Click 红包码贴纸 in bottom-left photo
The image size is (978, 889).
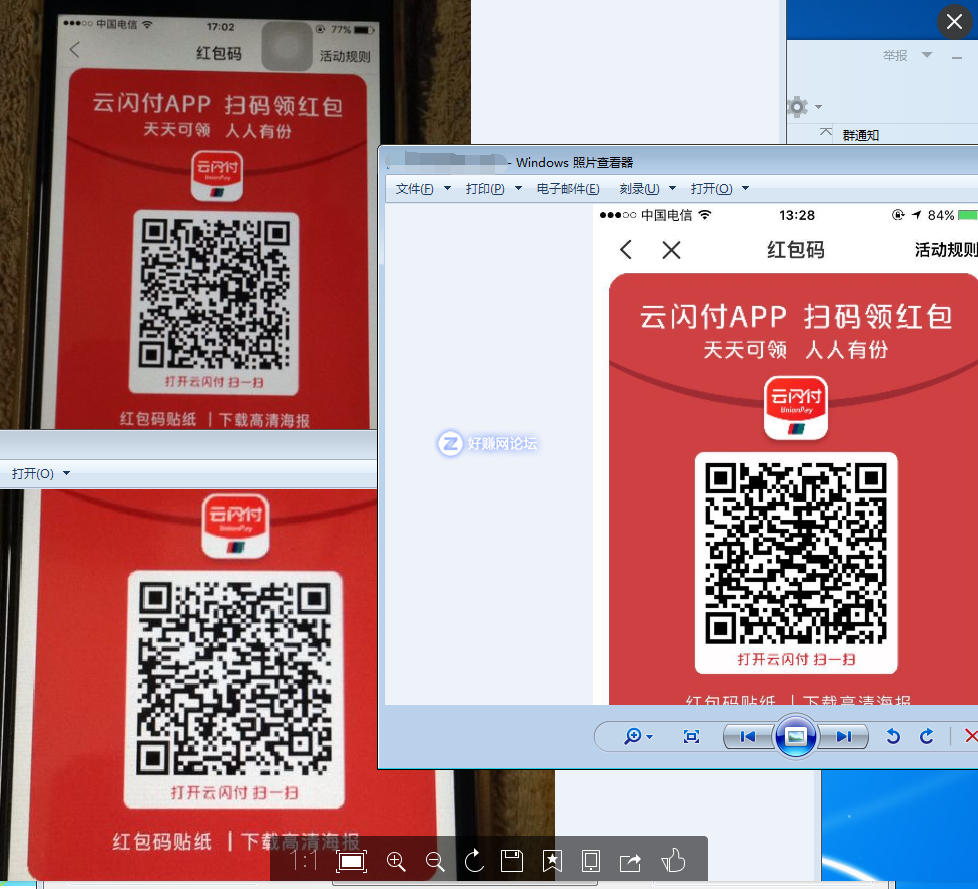pyautogui.click(x=162, y=842)
